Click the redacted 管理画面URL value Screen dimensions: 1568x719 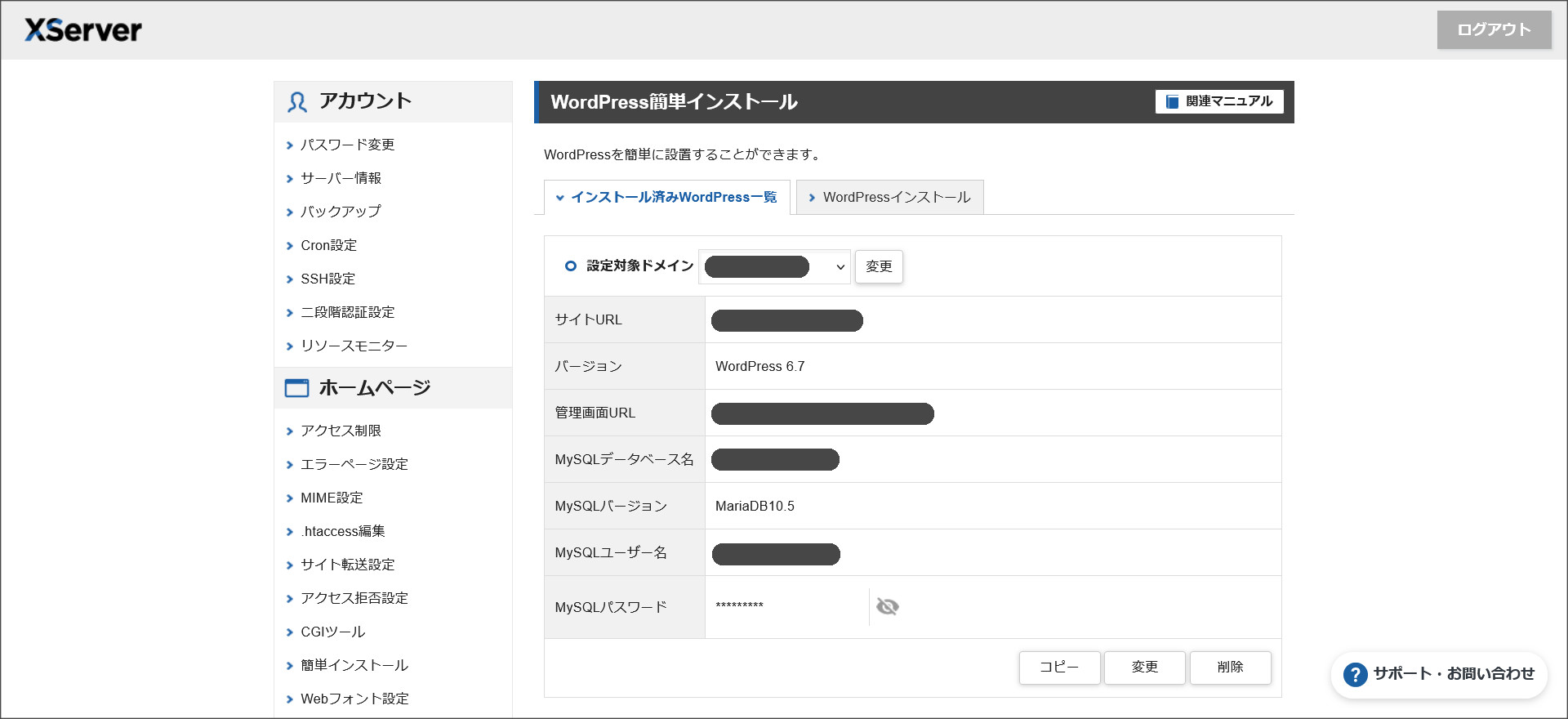(822, 413)
